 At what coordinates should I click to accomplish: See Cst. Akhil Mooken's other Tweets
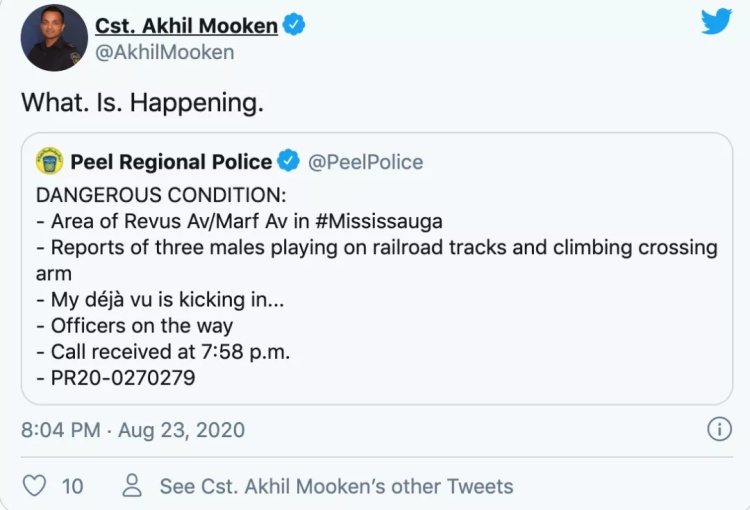click(x=337, y=486)
